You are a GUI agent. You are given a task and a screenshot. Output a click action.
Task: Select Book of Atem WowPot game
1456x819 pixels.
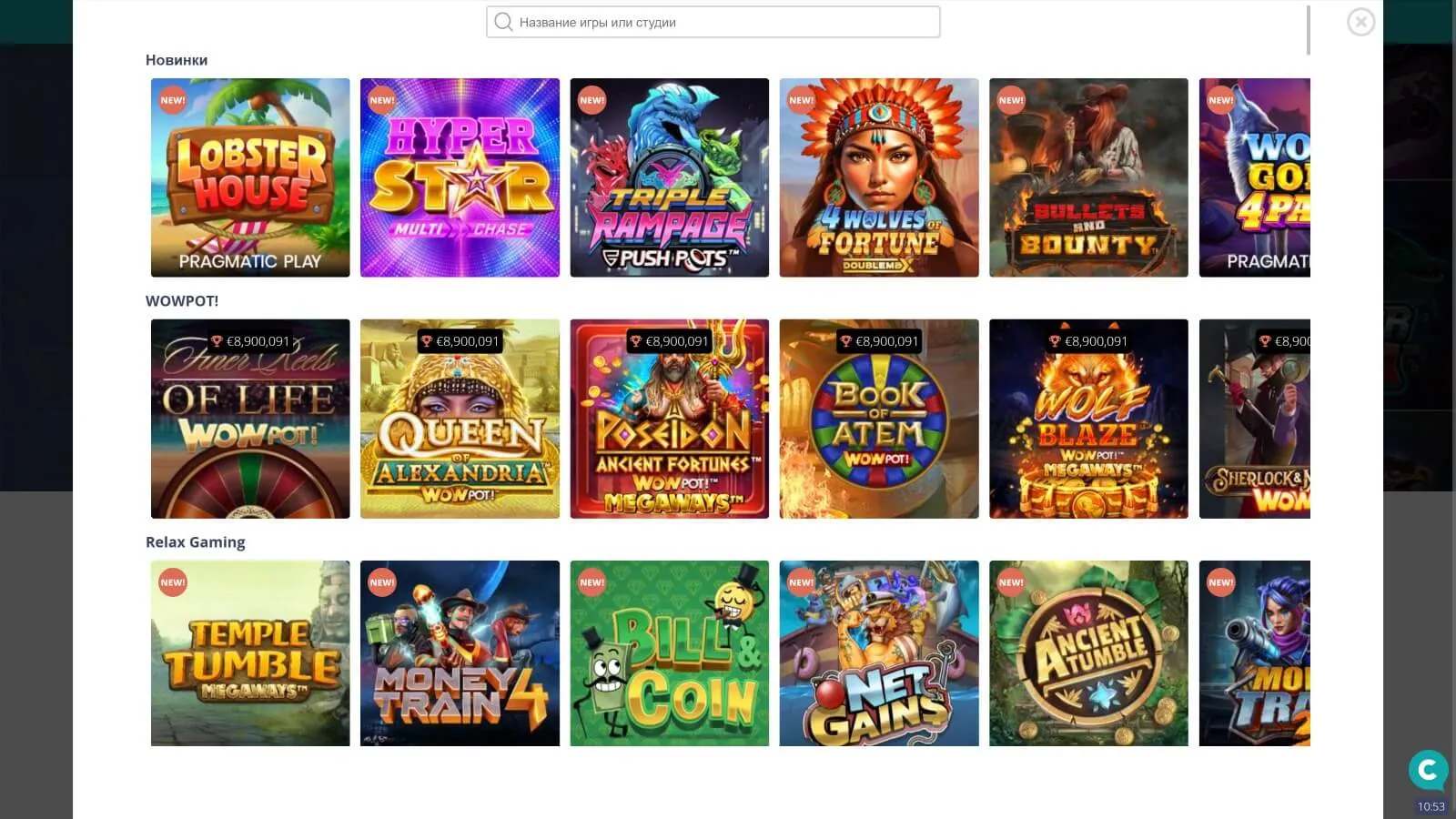coord(879,419)
